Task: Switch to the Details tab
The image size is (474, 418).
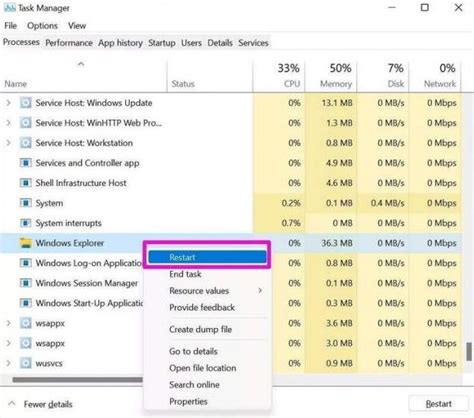Action: (x=220, y=43)
